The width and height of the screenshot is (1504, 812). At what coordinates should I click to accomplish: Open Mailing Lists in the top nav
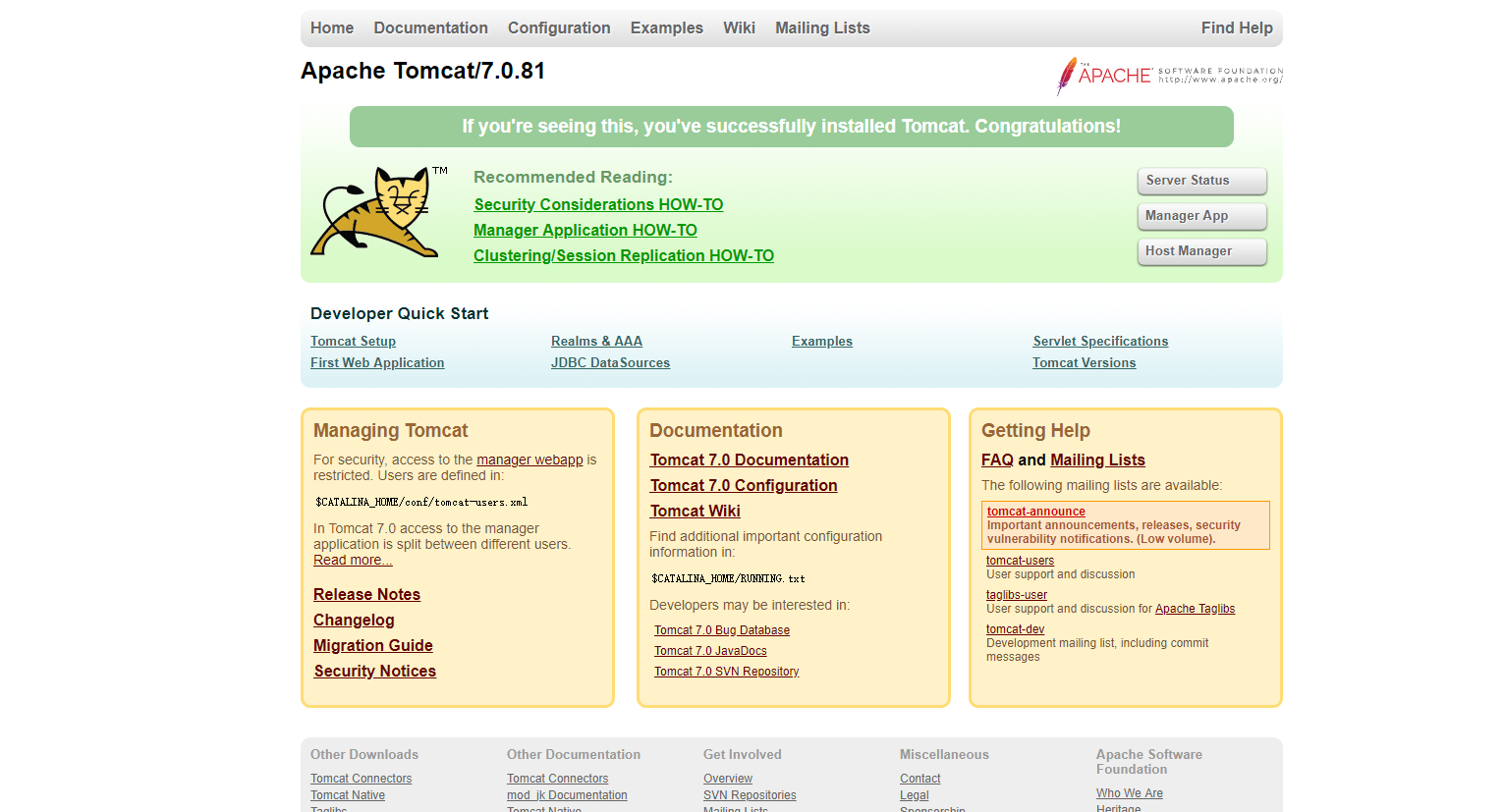[x=822, y=27]
